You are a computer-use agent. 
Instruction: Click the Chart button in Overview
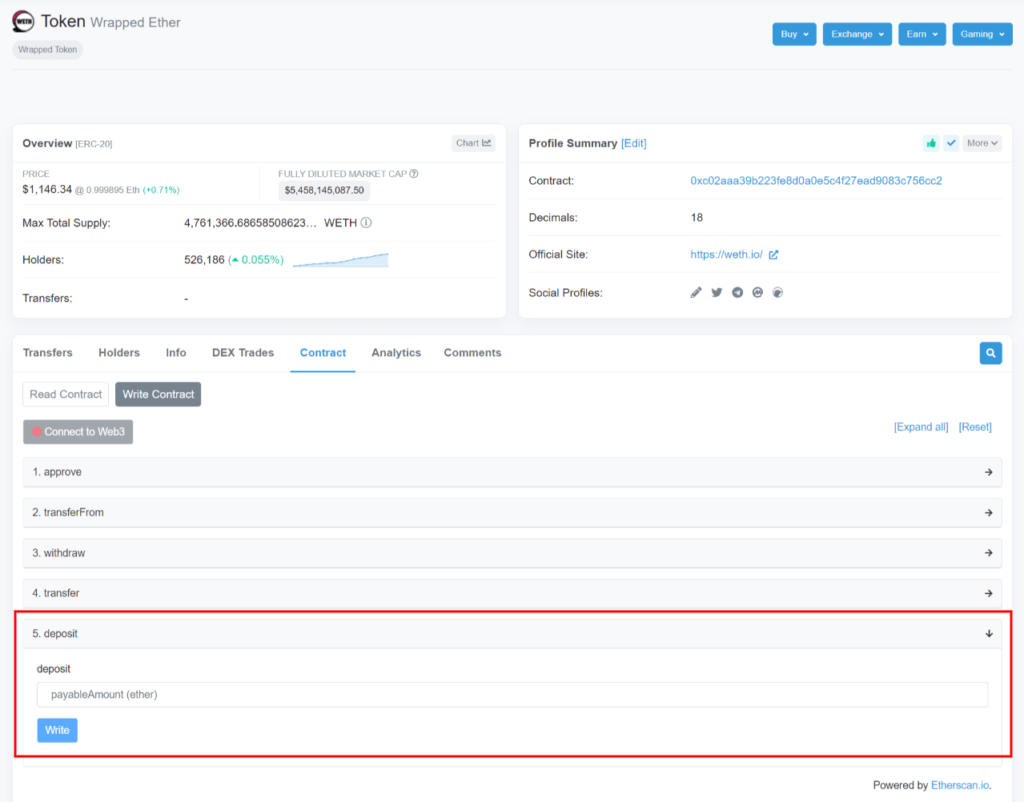[473, 143]
